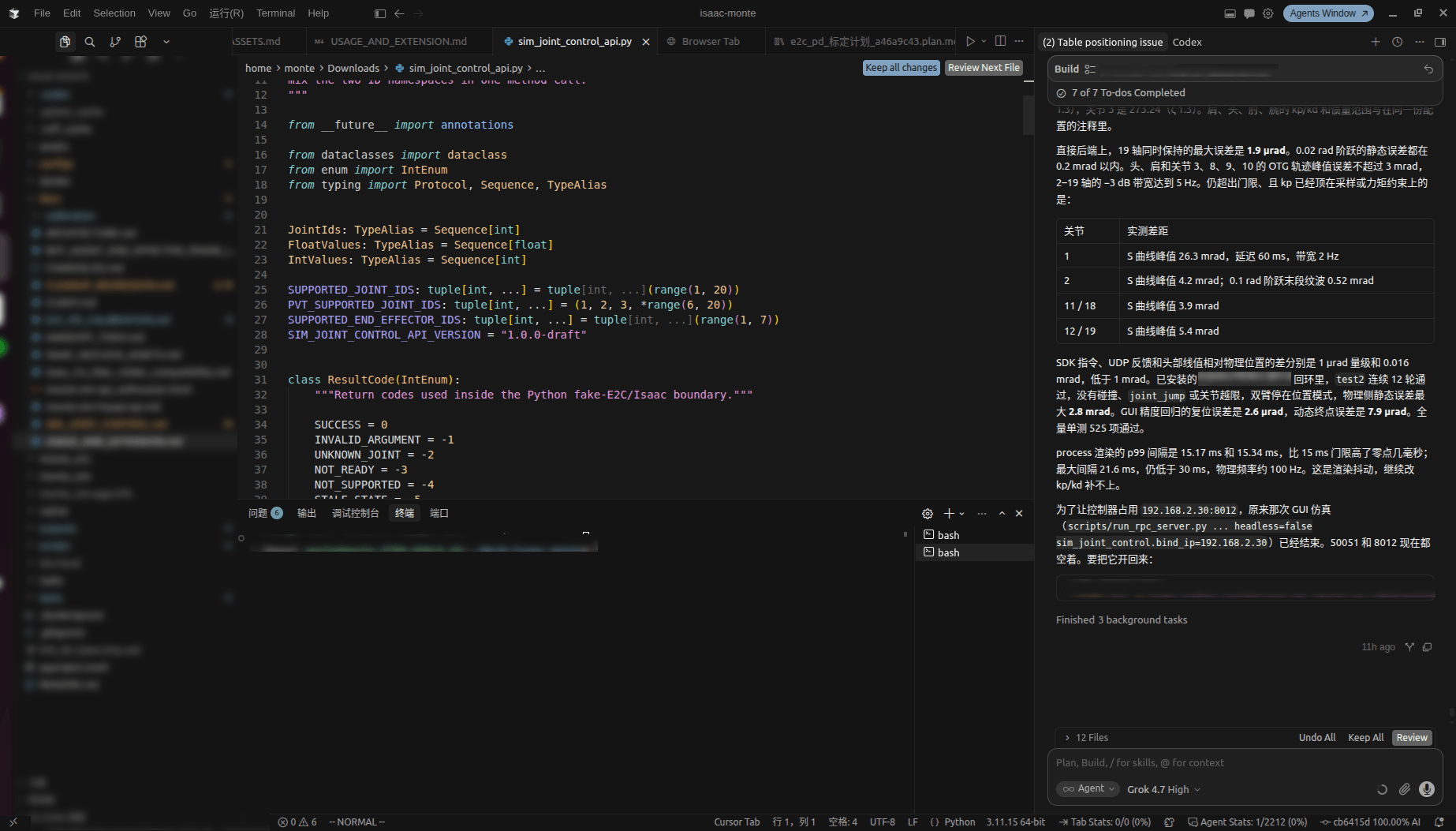Copy the agent message with copy icon
This screenshot has width=1456, height=831.
click(x=1427, y=647)
